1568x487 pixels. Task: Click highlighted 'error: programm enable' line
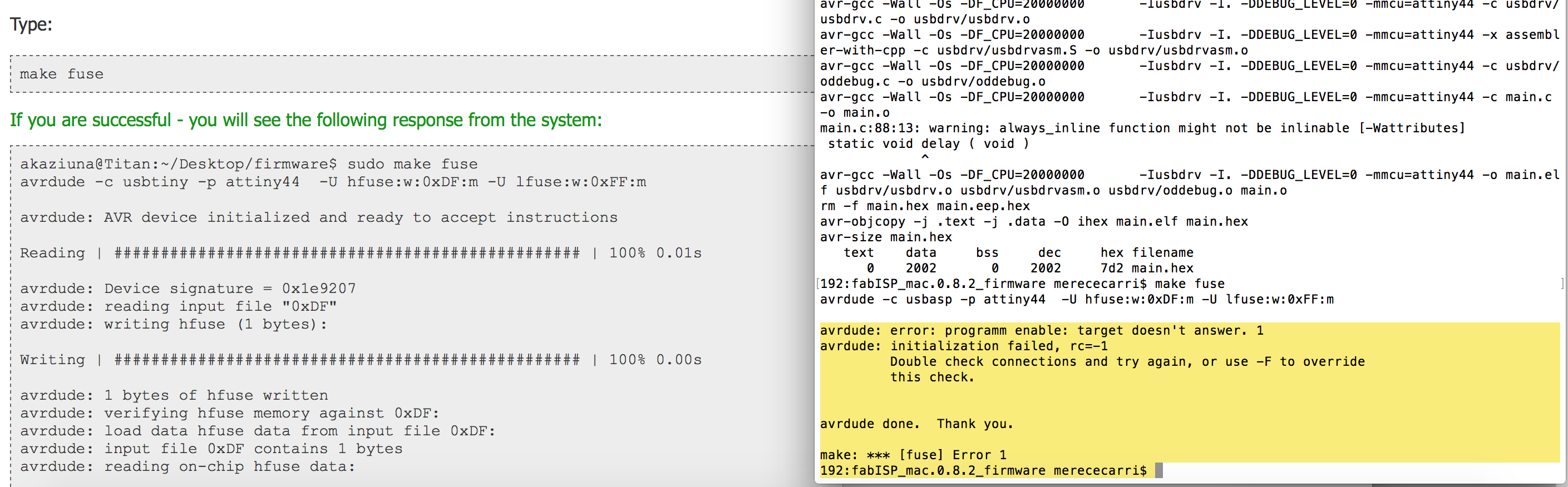pos(1042,331)
